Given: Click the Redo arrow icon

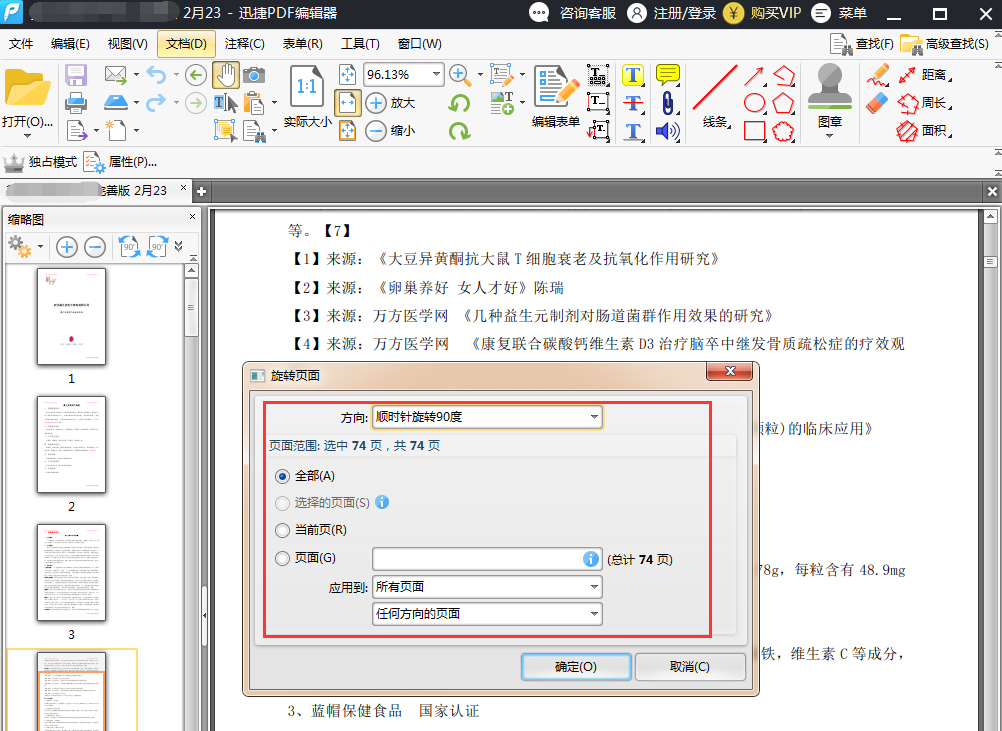Looking at the screenshot, I should (x=156, y=102).
